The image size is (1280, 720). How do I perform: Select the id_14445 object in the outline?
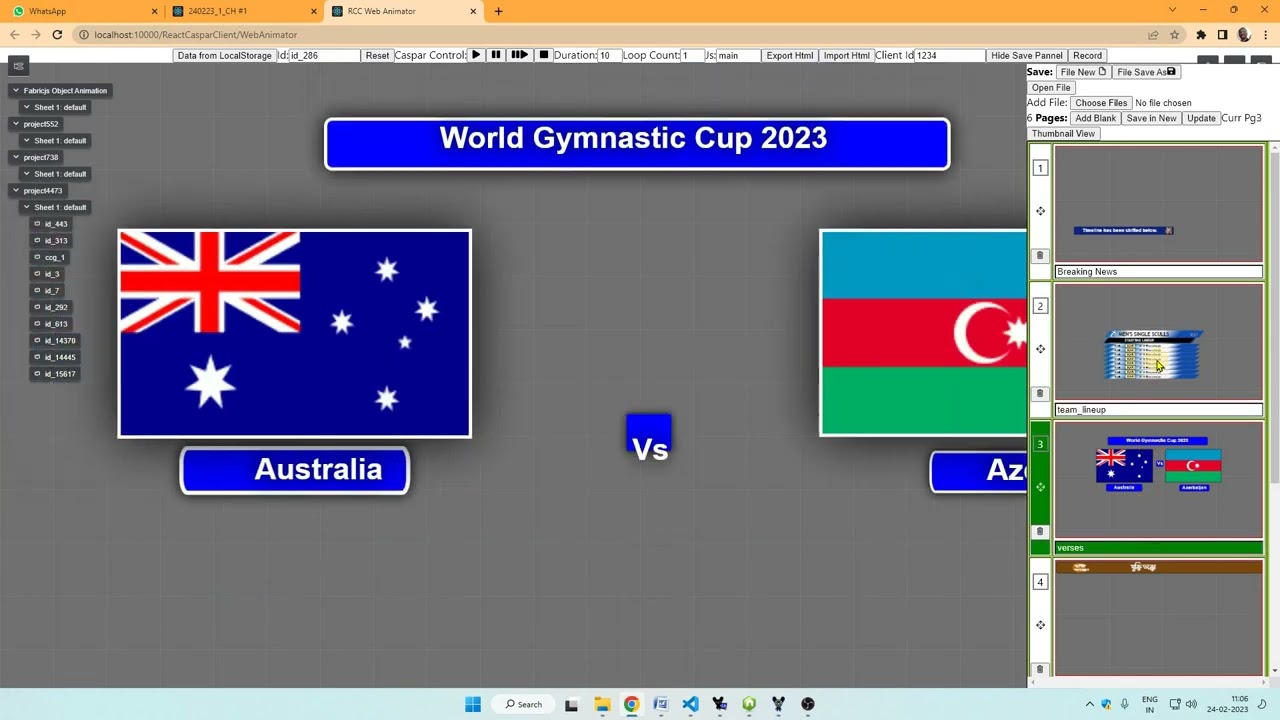click(55, 357)
